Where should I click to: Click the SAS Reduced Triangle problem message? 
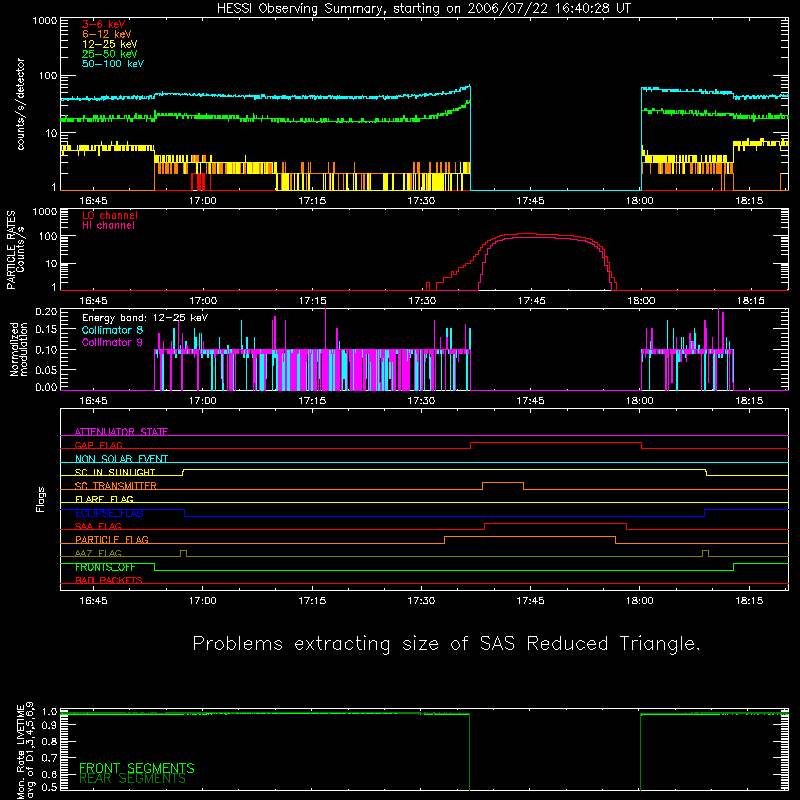point(446,644)
